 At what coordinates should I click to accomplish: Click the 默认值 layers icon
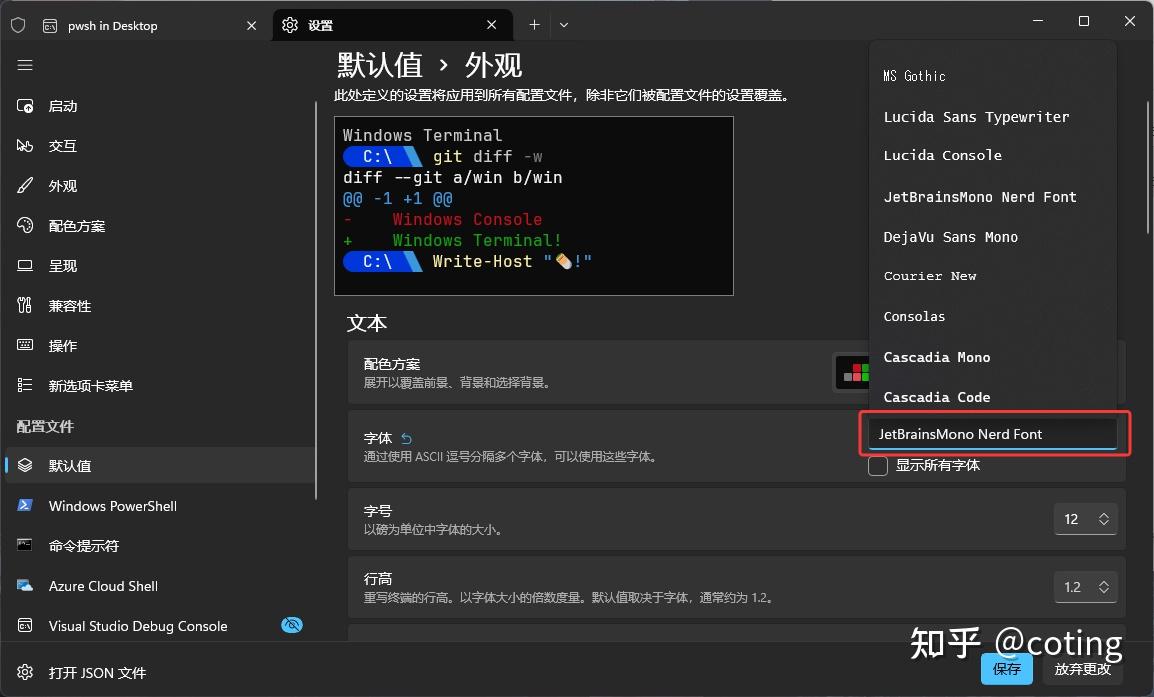25,465
